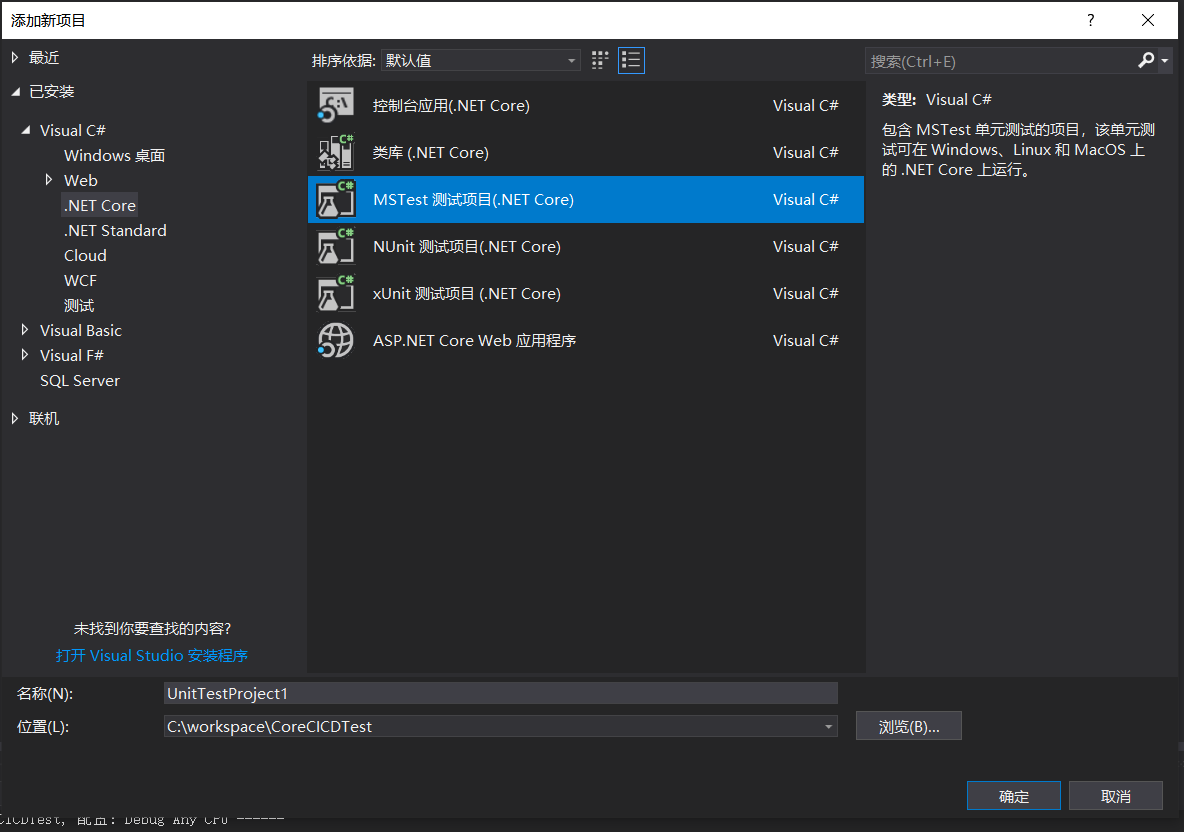
Task: Expand the Visual Basic tree node
Action: [25, 330]
